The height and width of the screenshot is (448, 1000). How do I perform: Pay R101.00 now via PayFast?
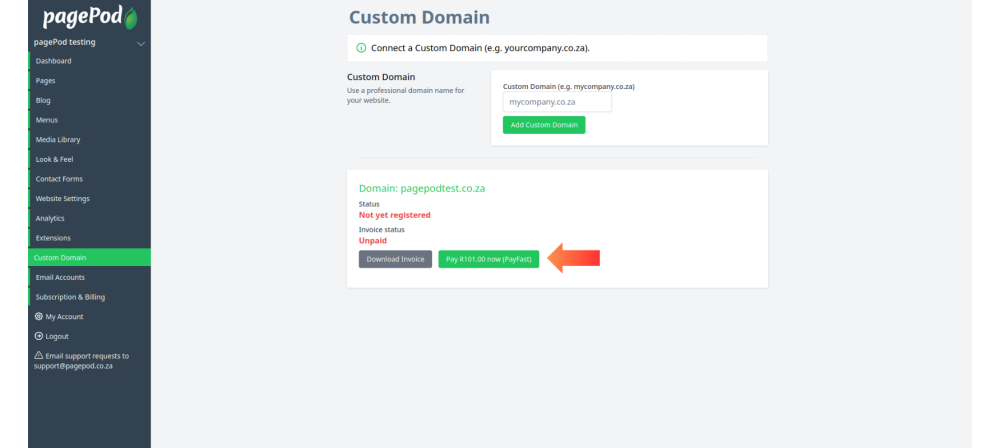[489, 259]
